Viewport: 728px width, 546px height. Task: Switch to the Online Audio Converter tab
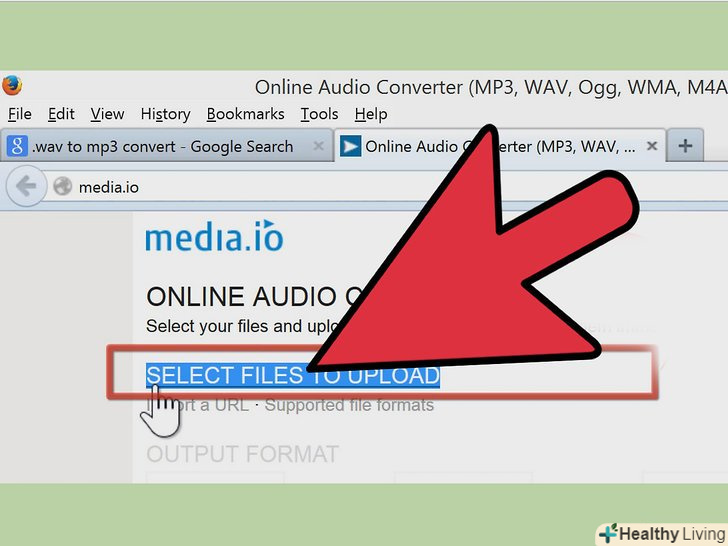500,146
